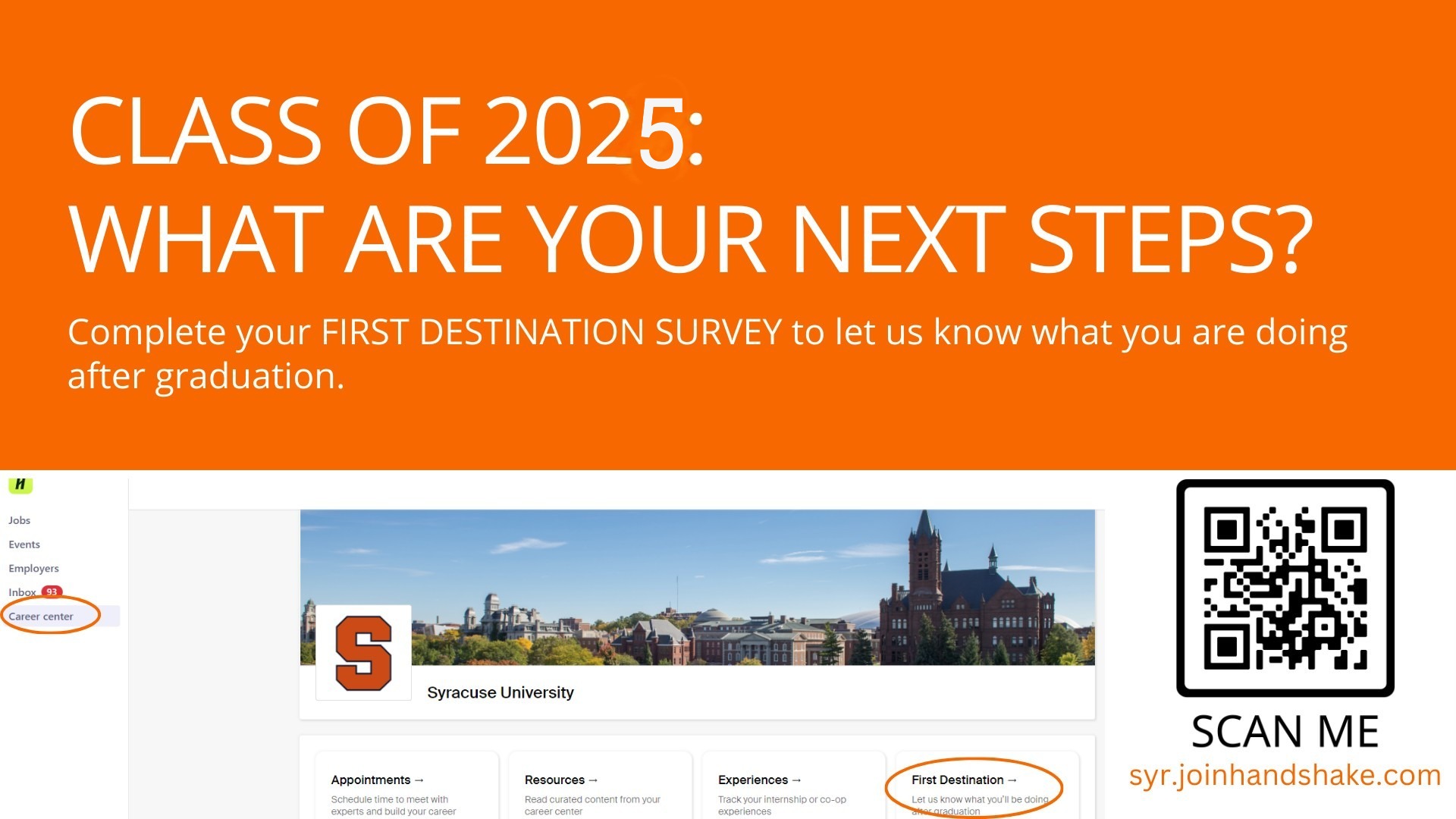Open the First Destination card
1456x819 pixels.
(x=987, y=785)
